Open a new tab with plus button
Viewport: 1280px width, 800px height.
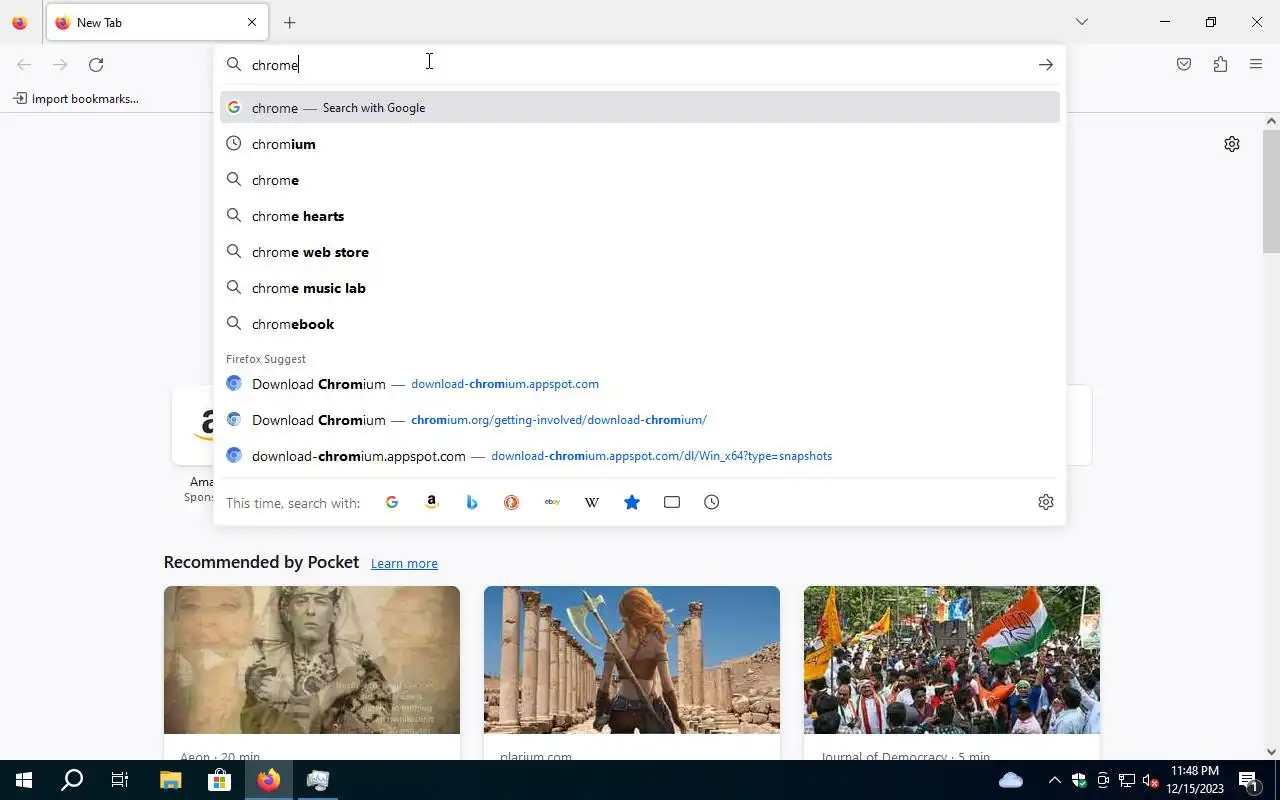[x=290, y=22]
